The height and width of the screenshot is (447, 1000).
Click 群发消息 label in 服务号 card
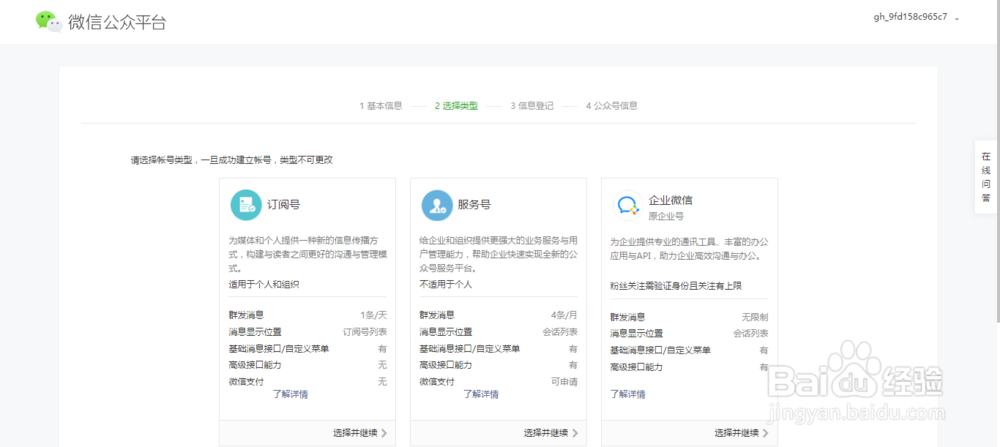point(437,315)
